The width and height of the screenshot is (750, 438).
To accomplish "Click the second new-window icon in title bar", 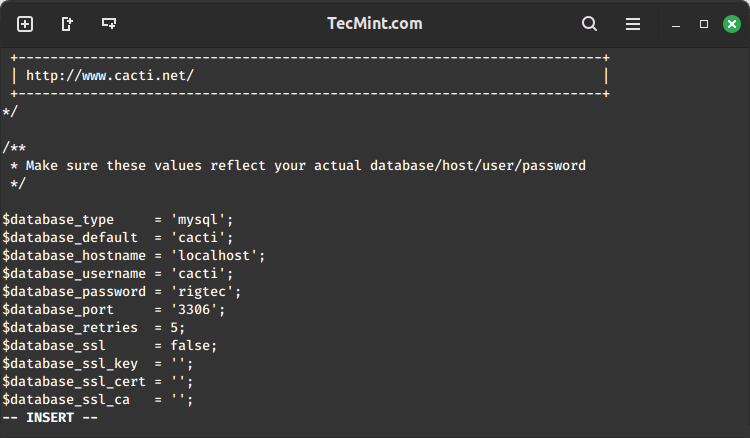I will pos(67,24).
